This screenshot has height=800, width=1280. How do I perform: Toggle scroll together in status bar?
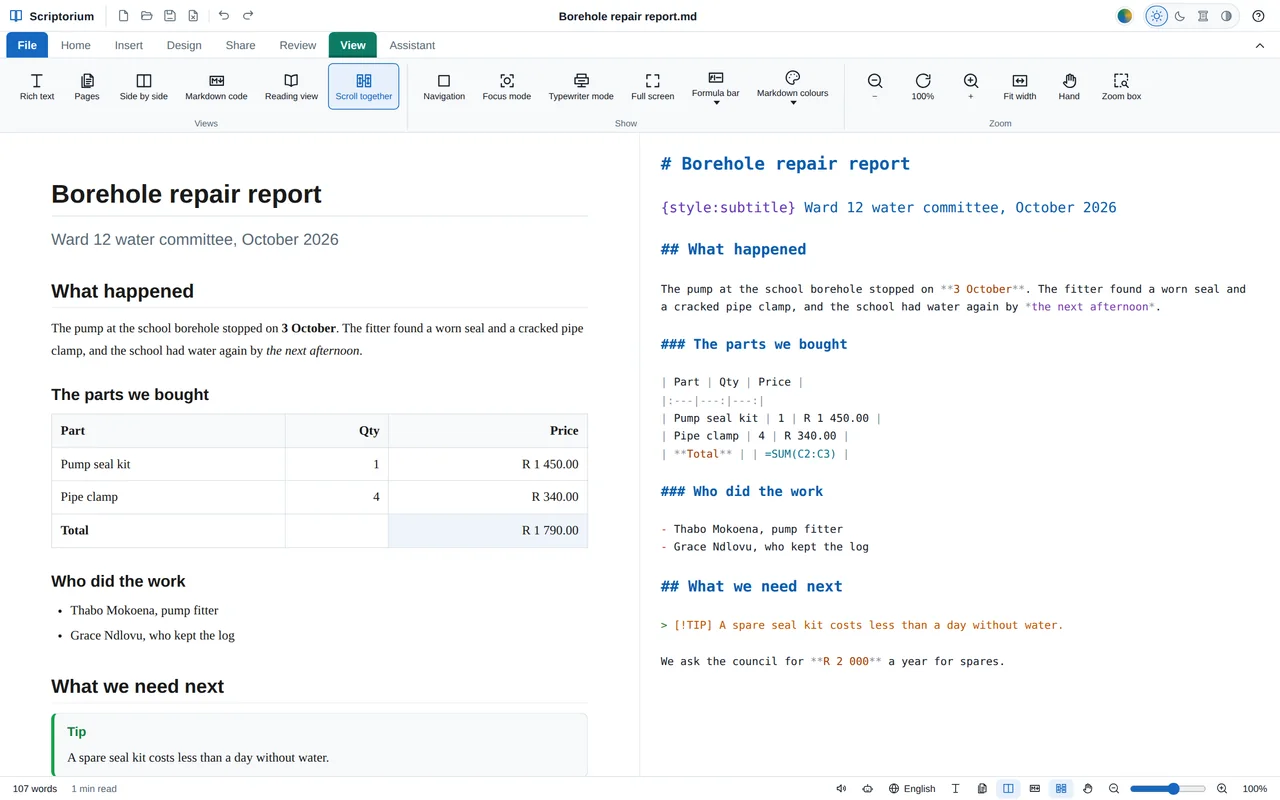click(1062, 789)
